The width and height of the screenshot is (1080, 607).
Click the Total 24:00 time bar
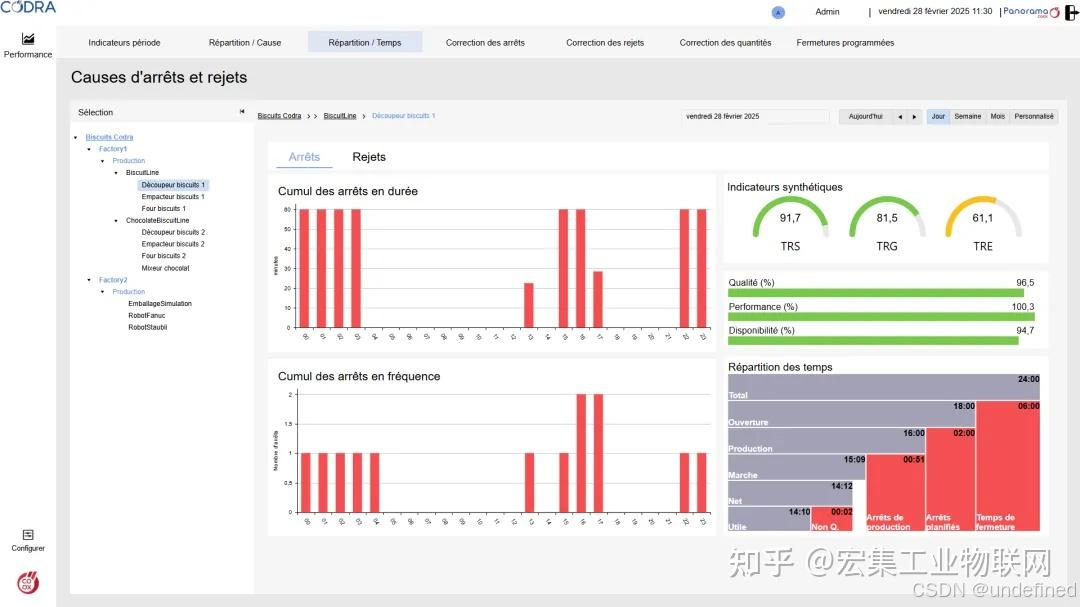[x=884, y=387]
